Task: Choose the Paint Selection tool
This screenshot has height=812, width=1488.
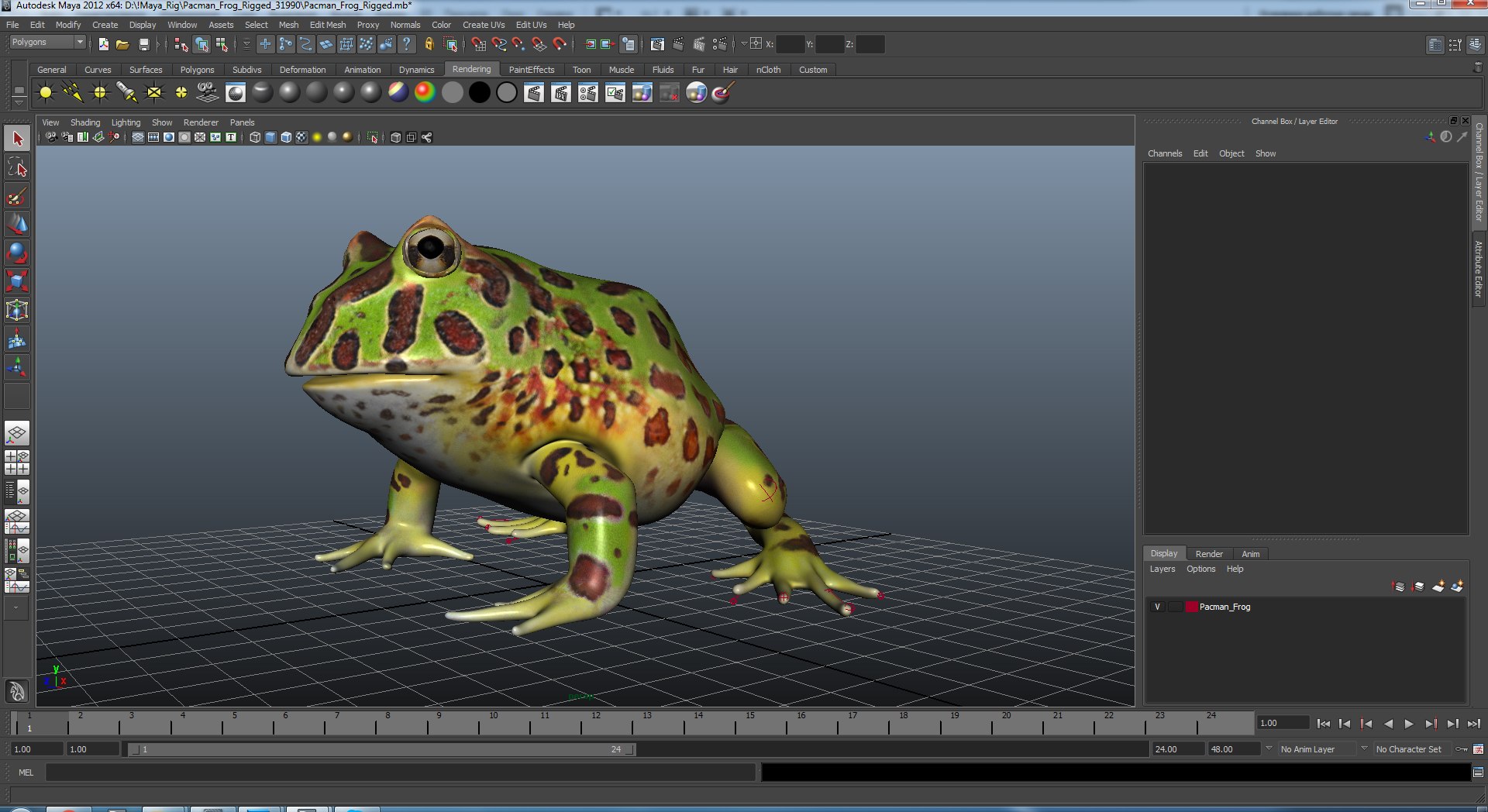Action: (17, 196)
